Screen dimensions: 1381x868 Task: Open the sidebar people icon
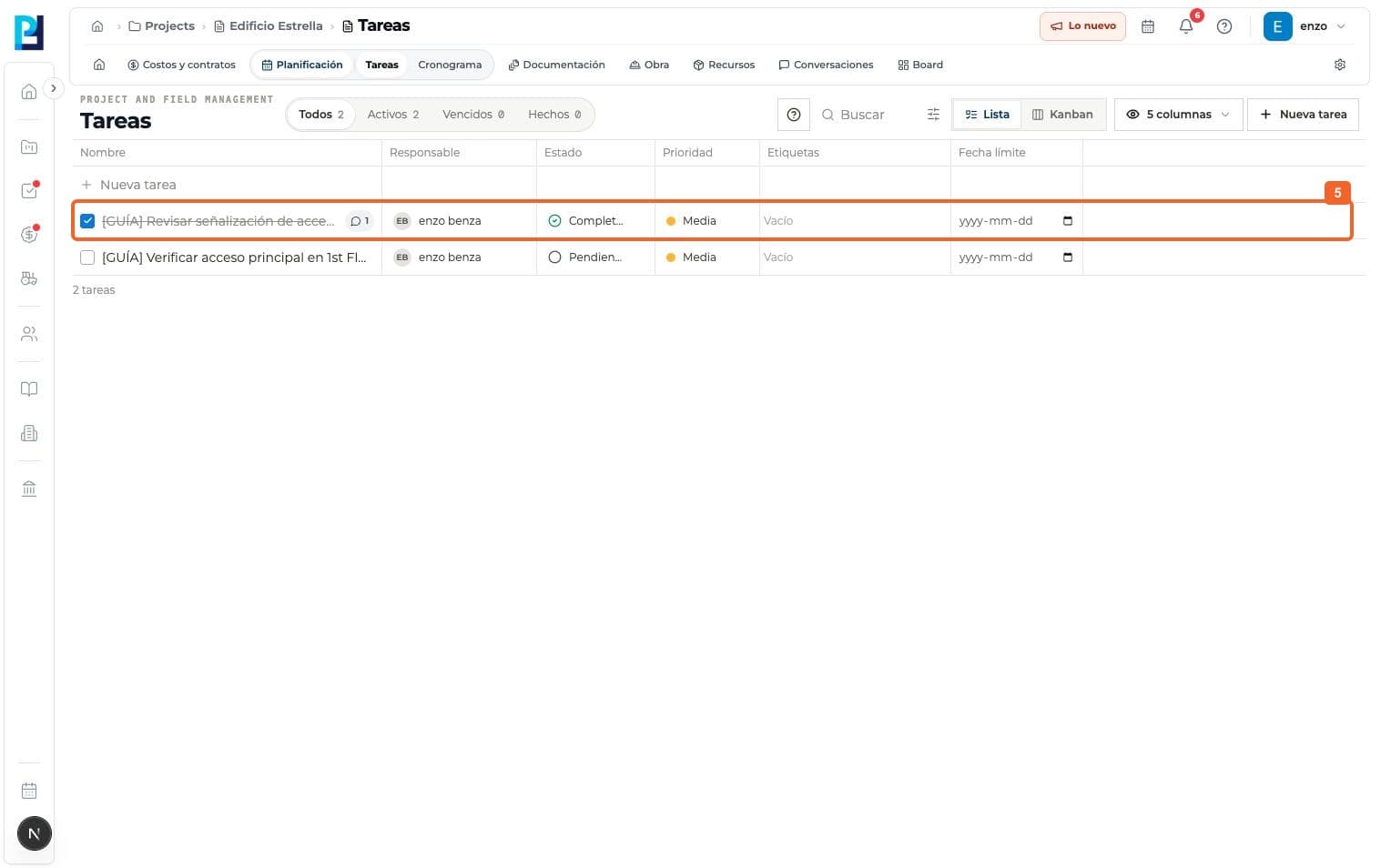click(29, 334)
